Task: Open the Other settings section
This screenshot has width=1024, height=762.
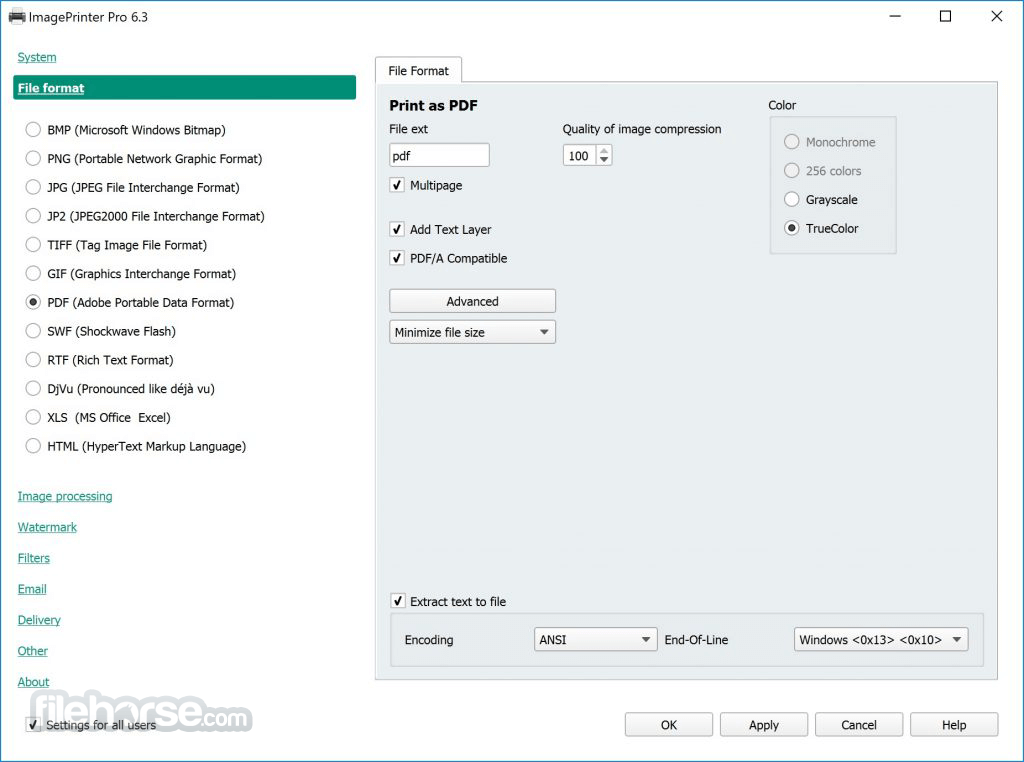Action: pos(33,651)
